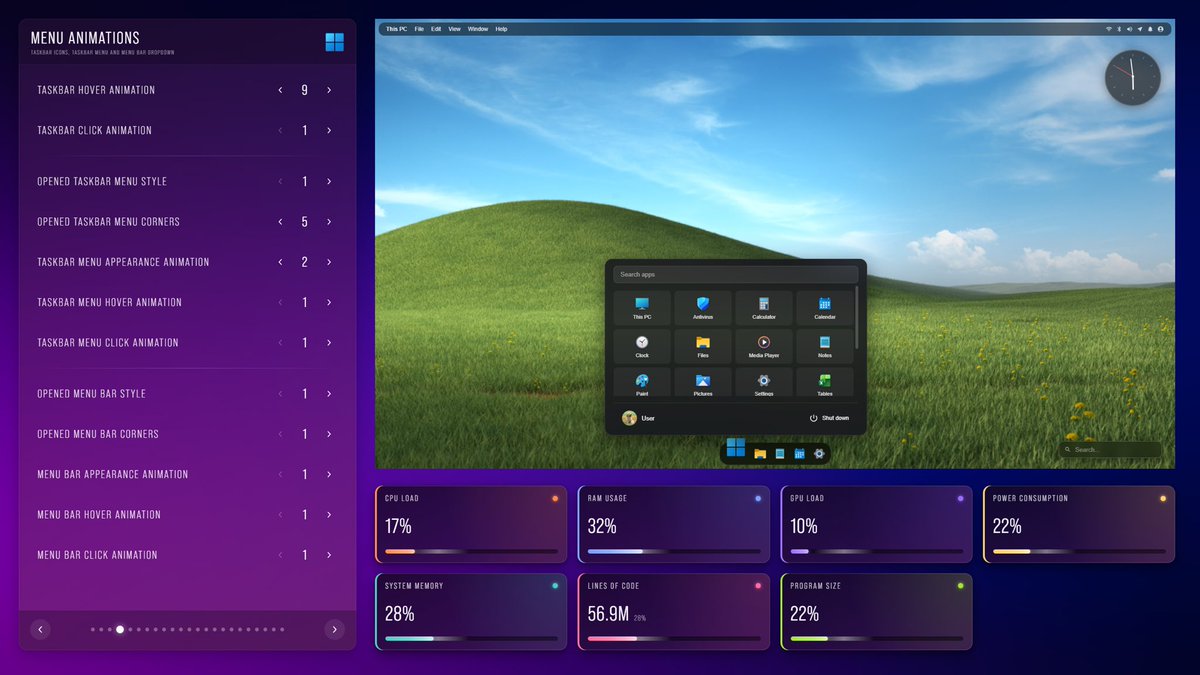Click the Windows start icon on the taskbar
Viewport: 1200px width, 675px height.
pos(736,448)
